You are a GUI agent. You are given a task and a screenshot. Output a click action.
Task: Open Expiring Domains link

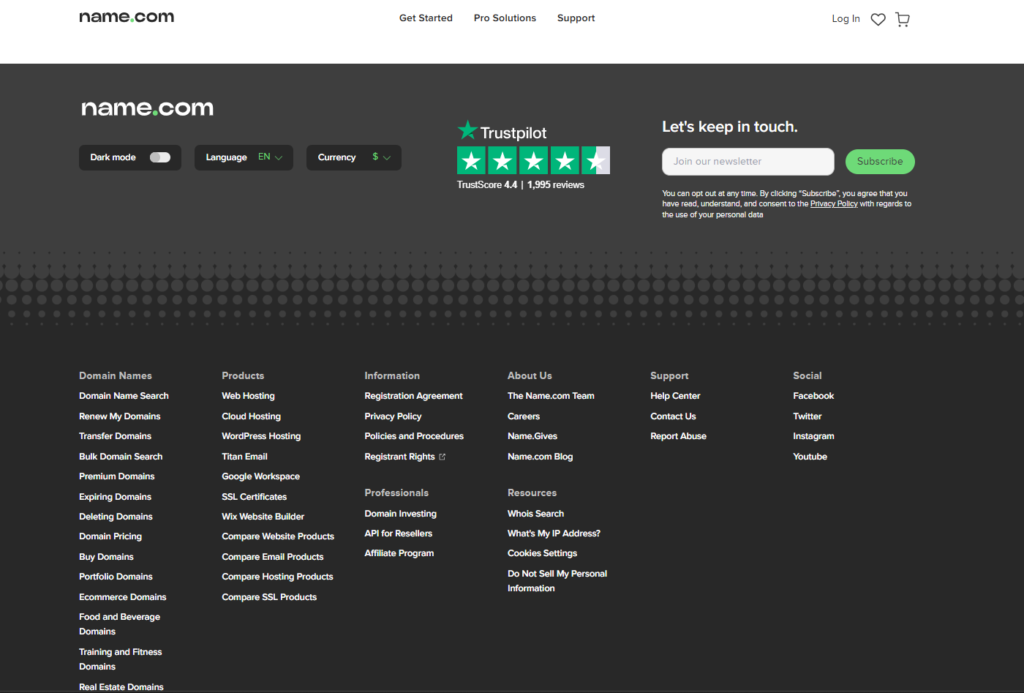click(x=115, y=496)
